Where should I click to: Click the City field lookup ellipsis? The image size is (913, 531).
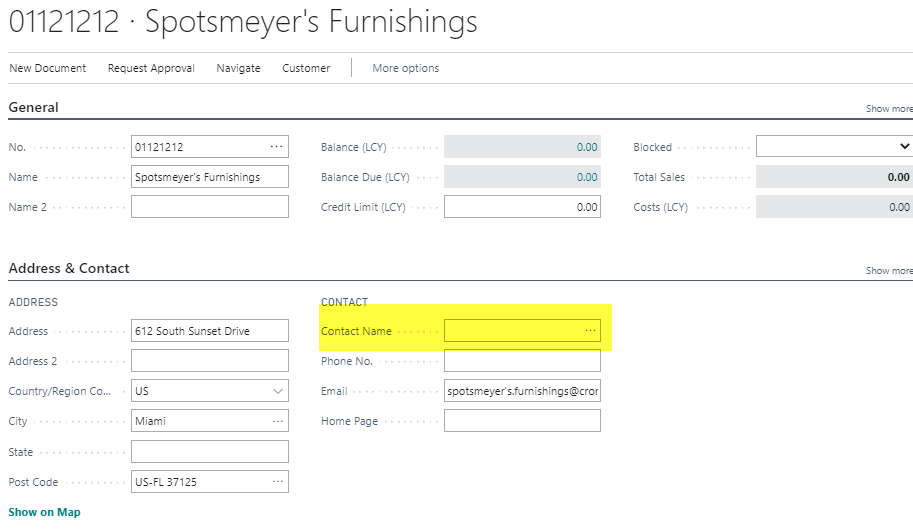point(278,421)
